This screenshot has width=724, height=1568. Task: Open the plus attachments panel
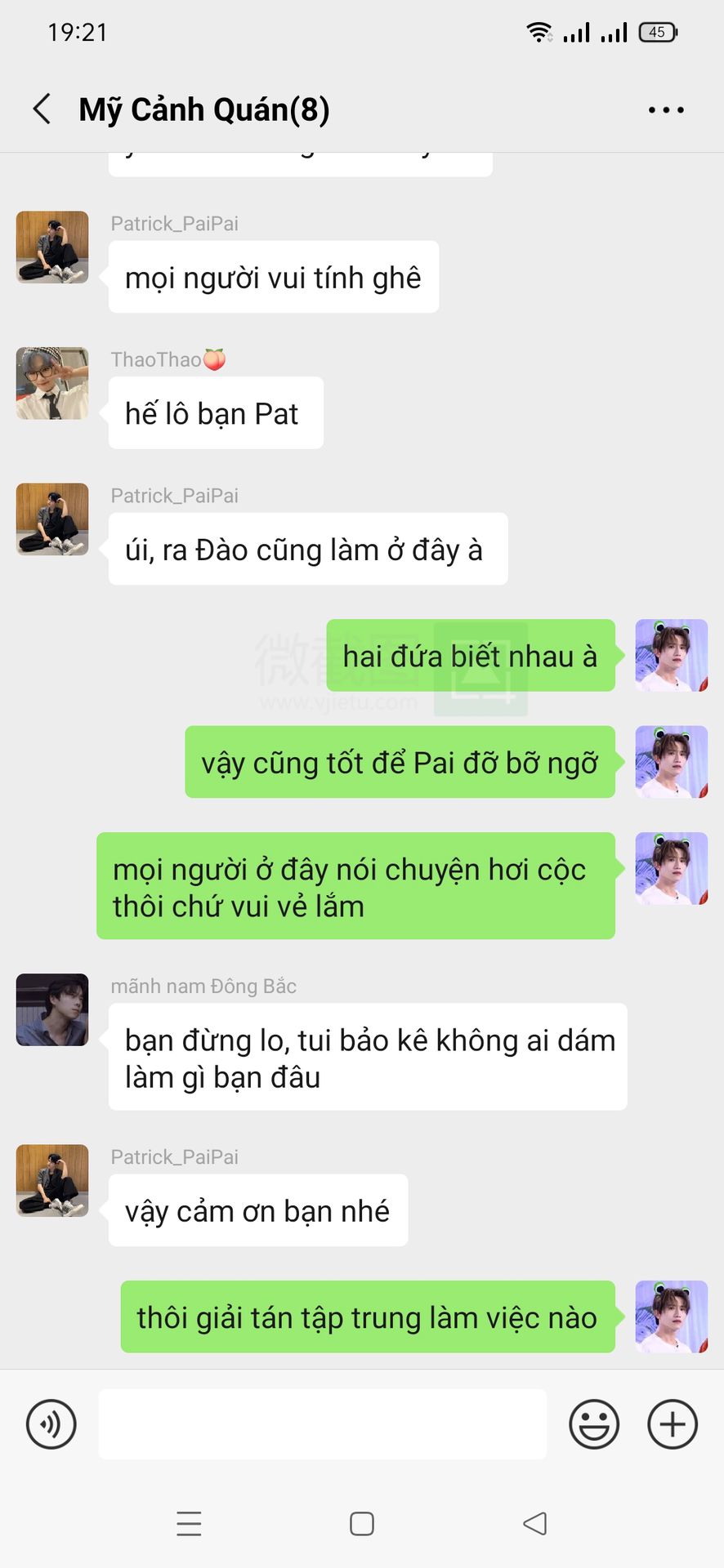(673, 1424)
